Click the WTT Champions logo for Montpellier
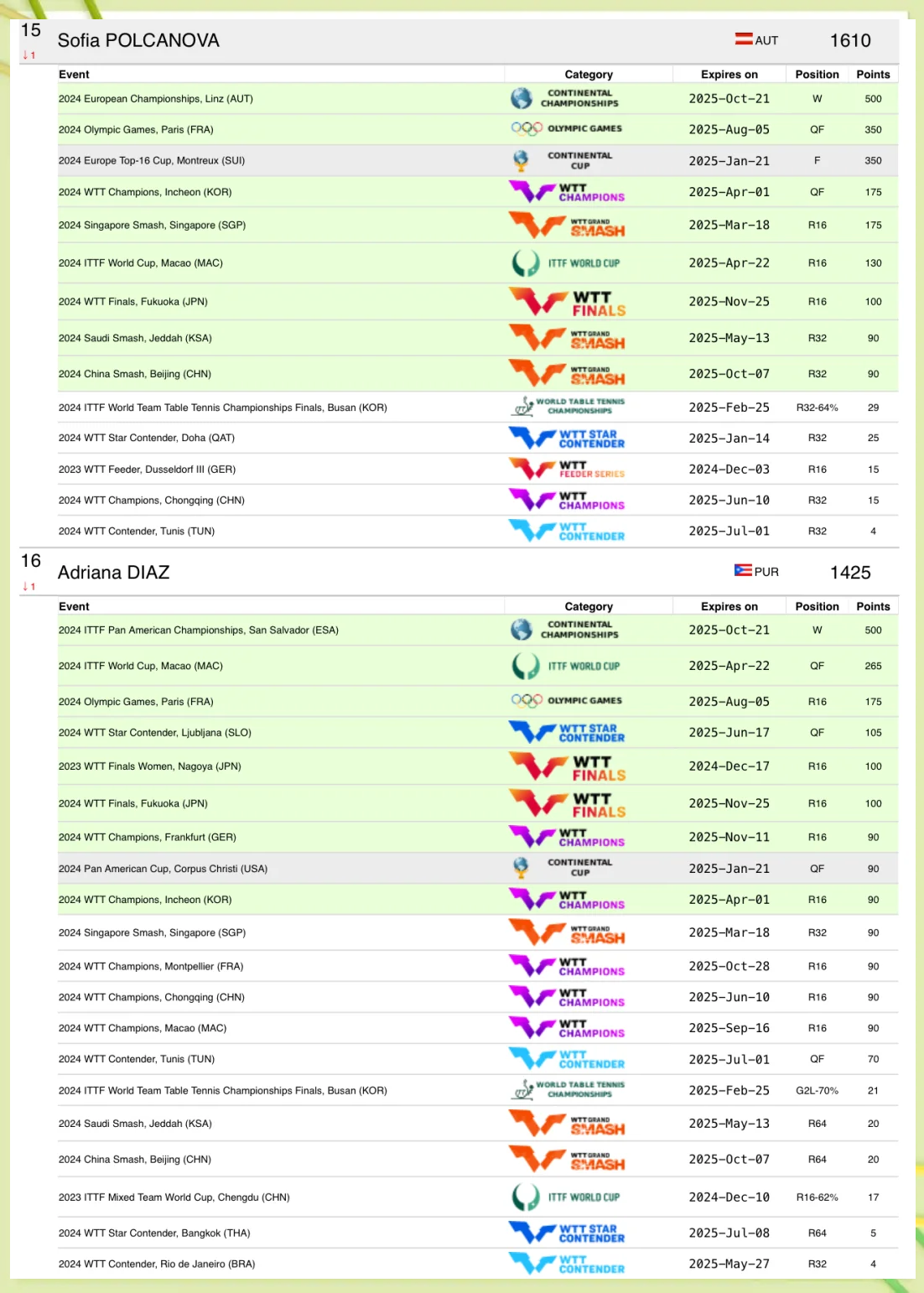The width and height of the screenshot is (924, 1293). coord(567,966)
